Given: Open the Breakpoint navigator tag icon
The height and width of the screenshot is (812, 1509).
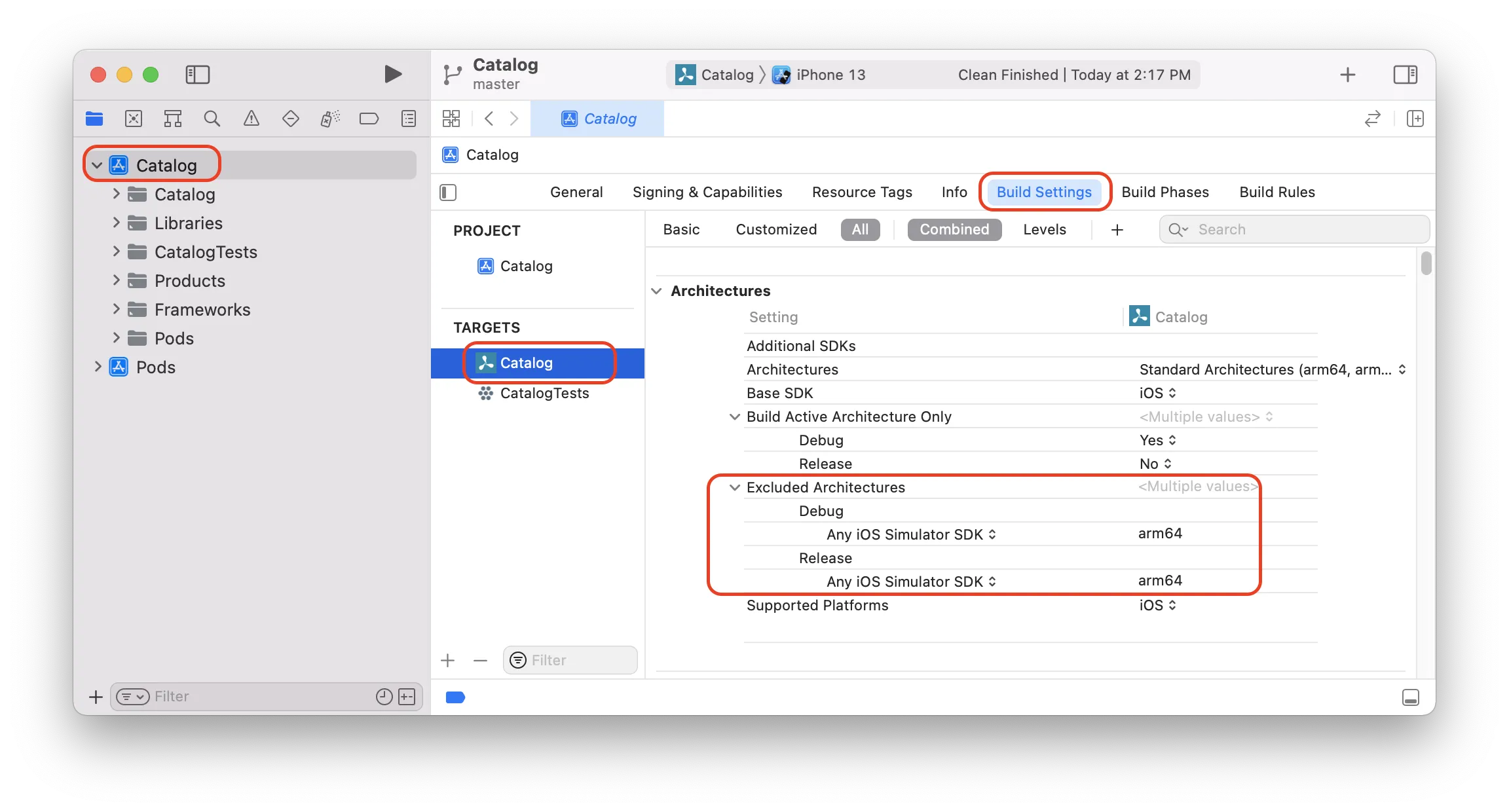Looking at the screenshot, I should (369, 119).
